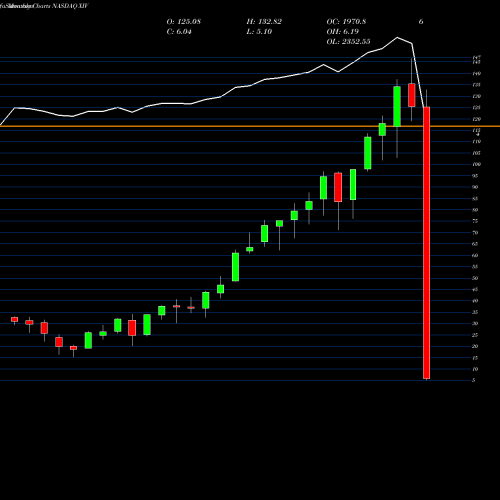Click the 10 price axis label
The width and height of the screenshot is (500, 500).
pos(475,369)
